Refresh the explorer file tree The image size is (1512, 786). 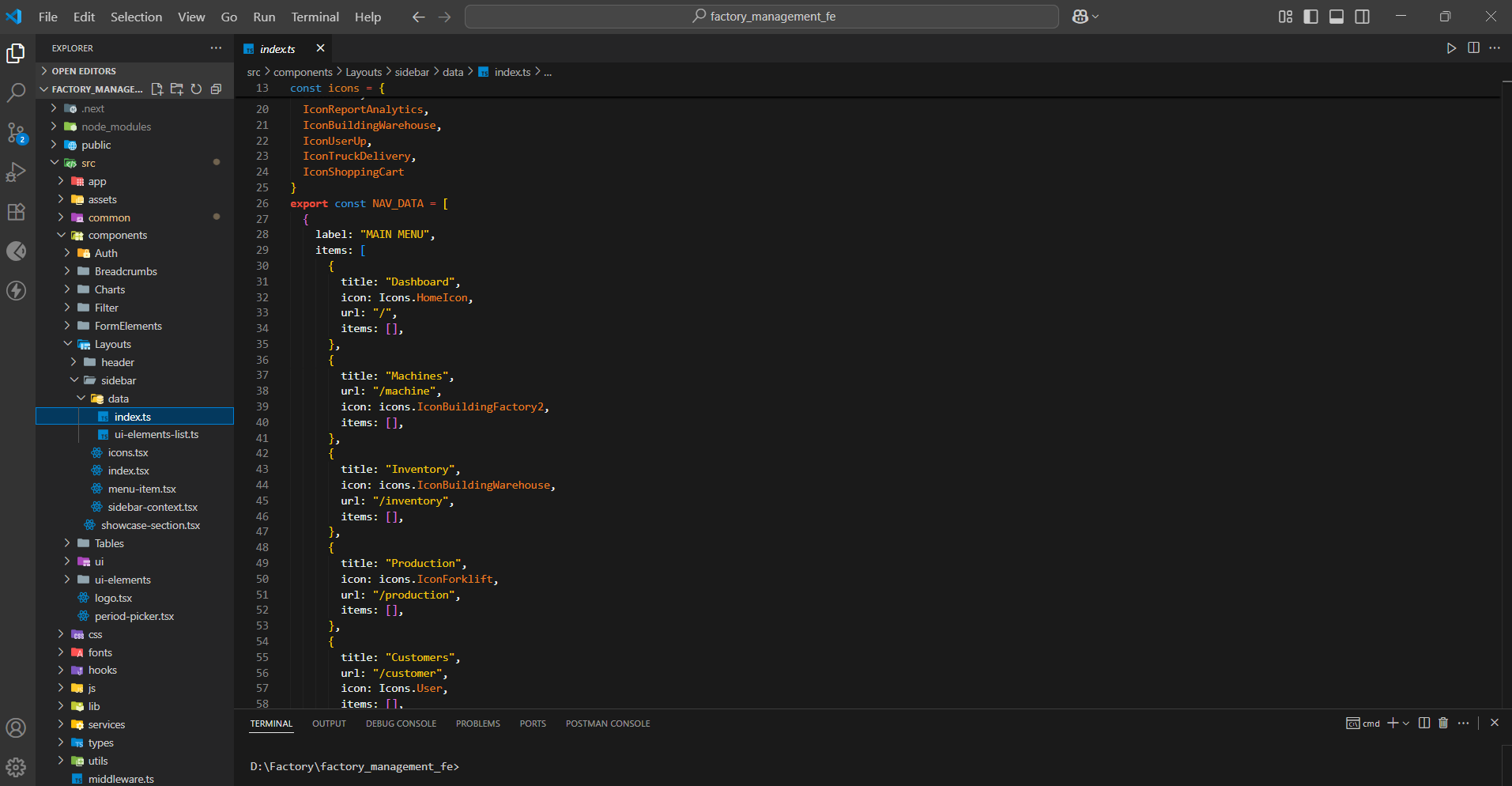[196, 89]
